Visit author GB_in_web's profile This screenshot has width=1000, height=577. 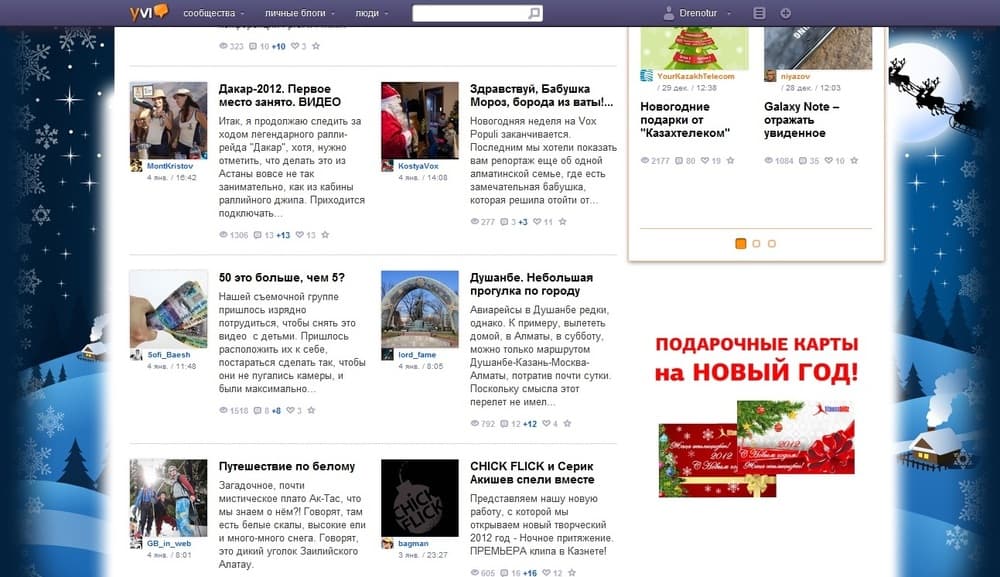tap(169, 543)
